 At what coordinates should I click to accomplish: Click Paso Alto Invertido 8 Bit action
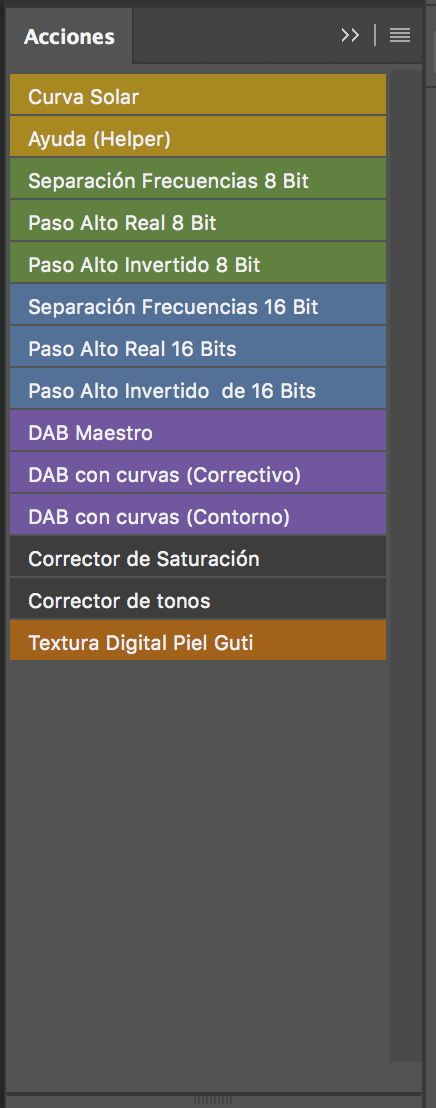pos(198,263)
